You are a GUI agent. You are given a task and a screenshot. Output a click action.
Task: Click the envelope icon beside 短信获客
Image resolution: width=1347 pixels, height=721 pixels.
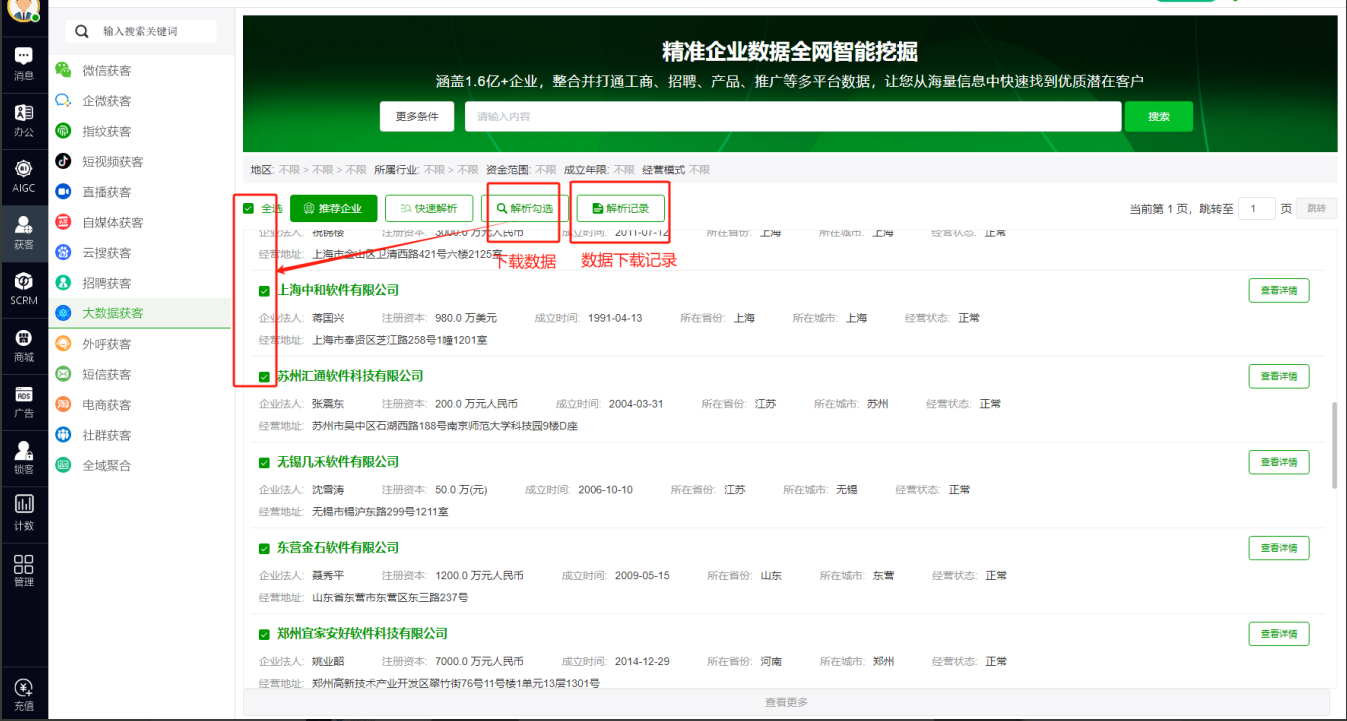(x=63, y=374)
